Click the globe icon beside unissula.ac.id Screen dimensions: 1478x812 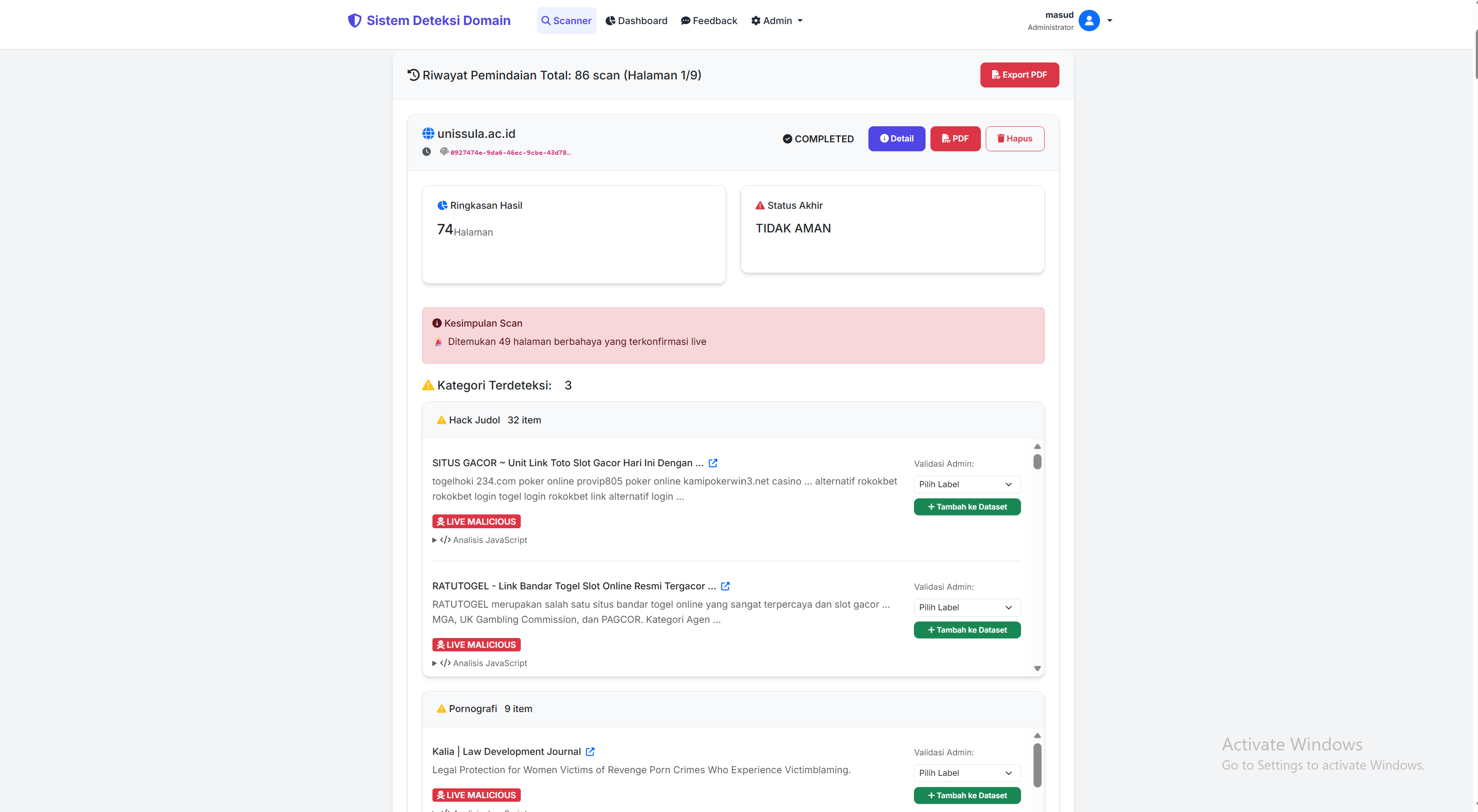(428, 133)
